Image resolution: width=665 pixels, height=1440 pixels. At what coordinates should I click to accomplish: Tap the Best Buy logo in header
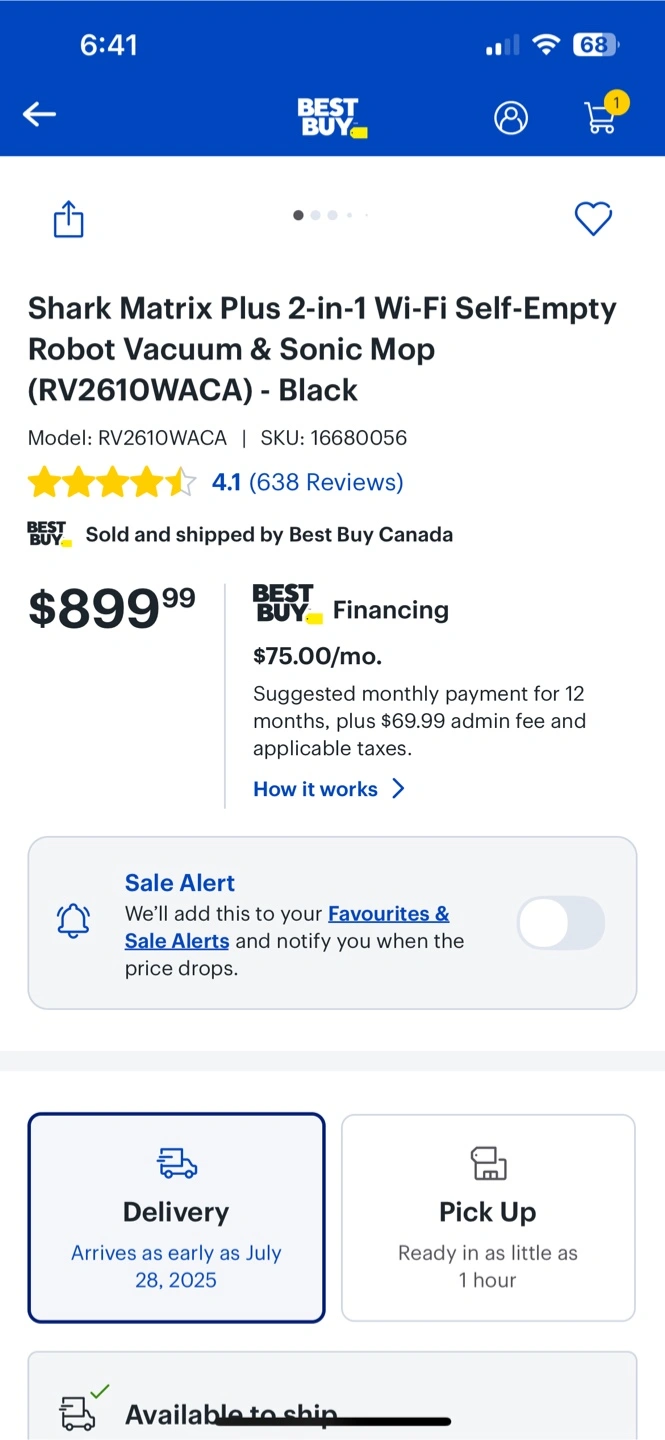[332, 117]
